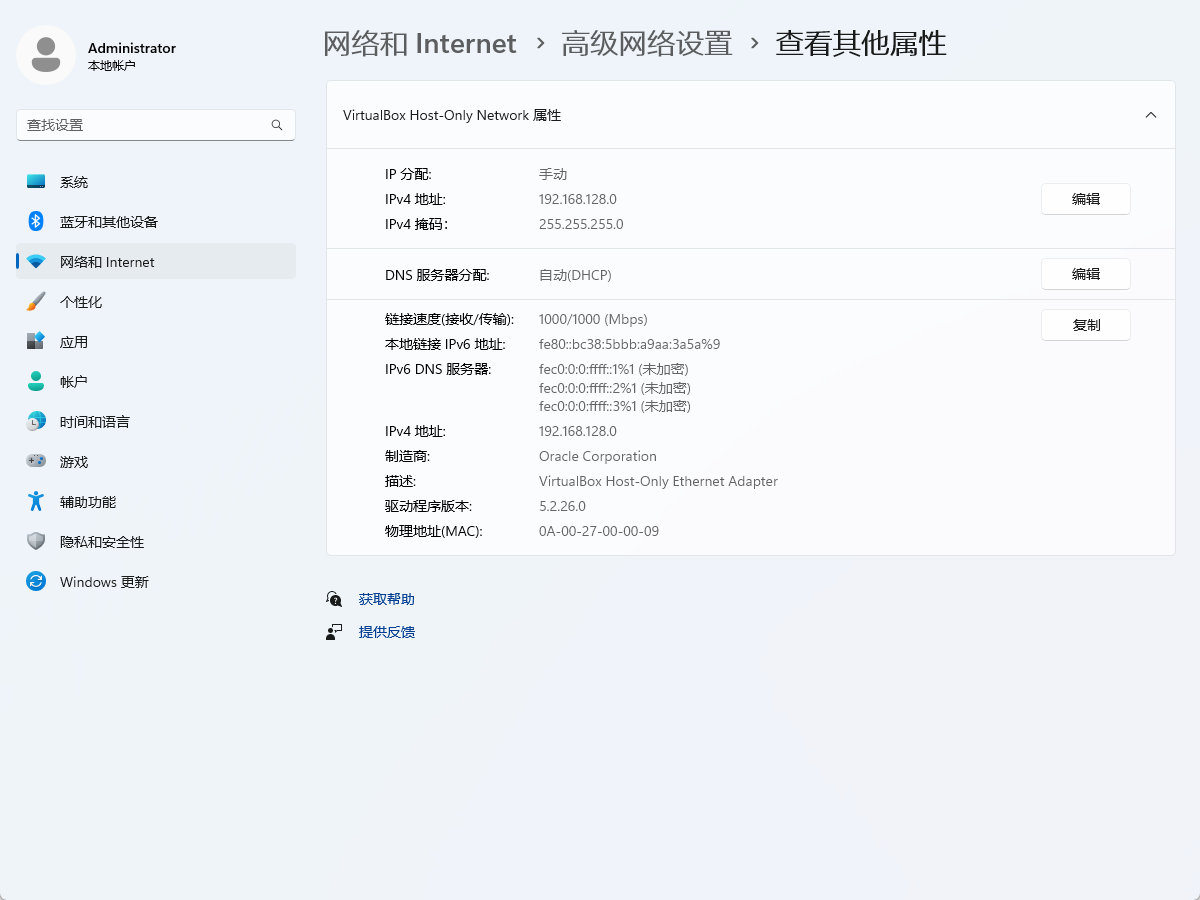Open 个性化 settings category
The height and width of the screenshot is (900, 1200).
(156, 302)
